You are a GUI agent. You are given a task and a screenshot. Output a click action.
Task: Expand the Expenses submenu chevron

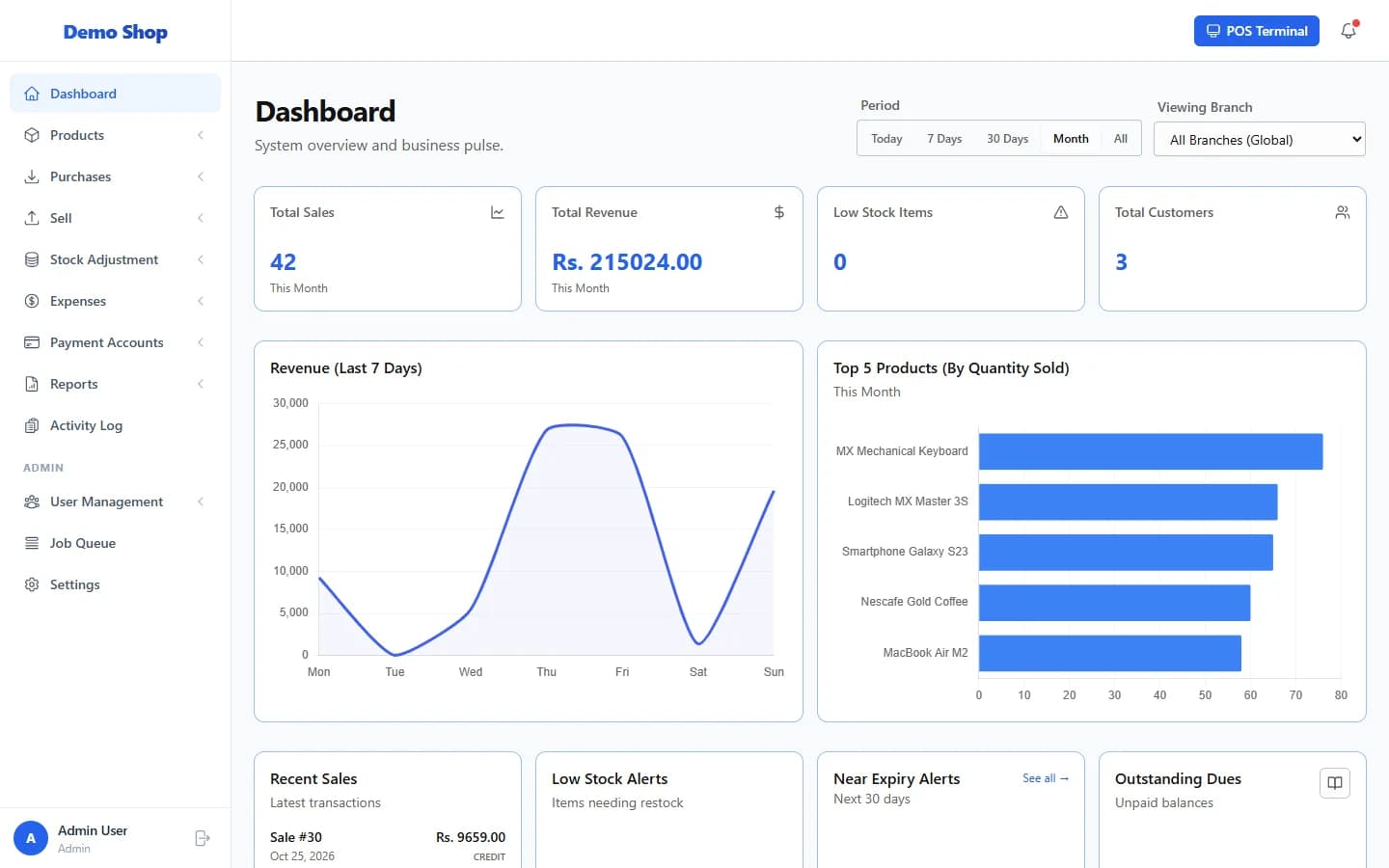201,301
